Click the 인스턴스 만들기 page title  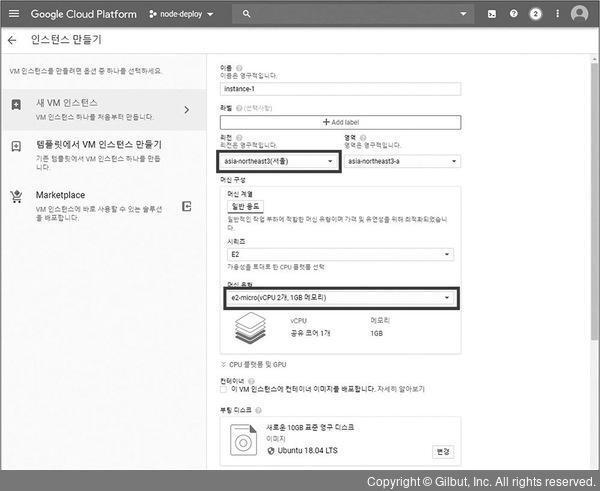66,40
